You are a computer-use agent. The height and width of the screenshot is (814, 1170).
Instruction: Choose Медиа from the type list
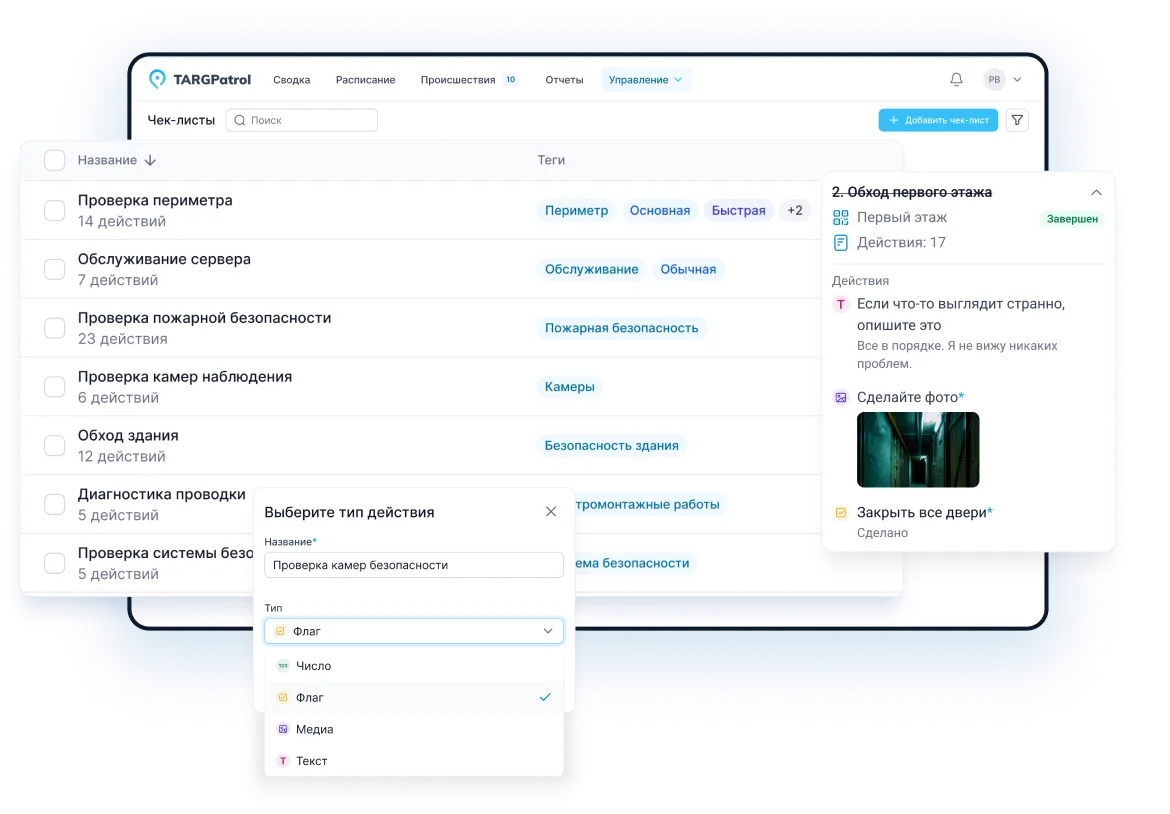tap(314, 729)
